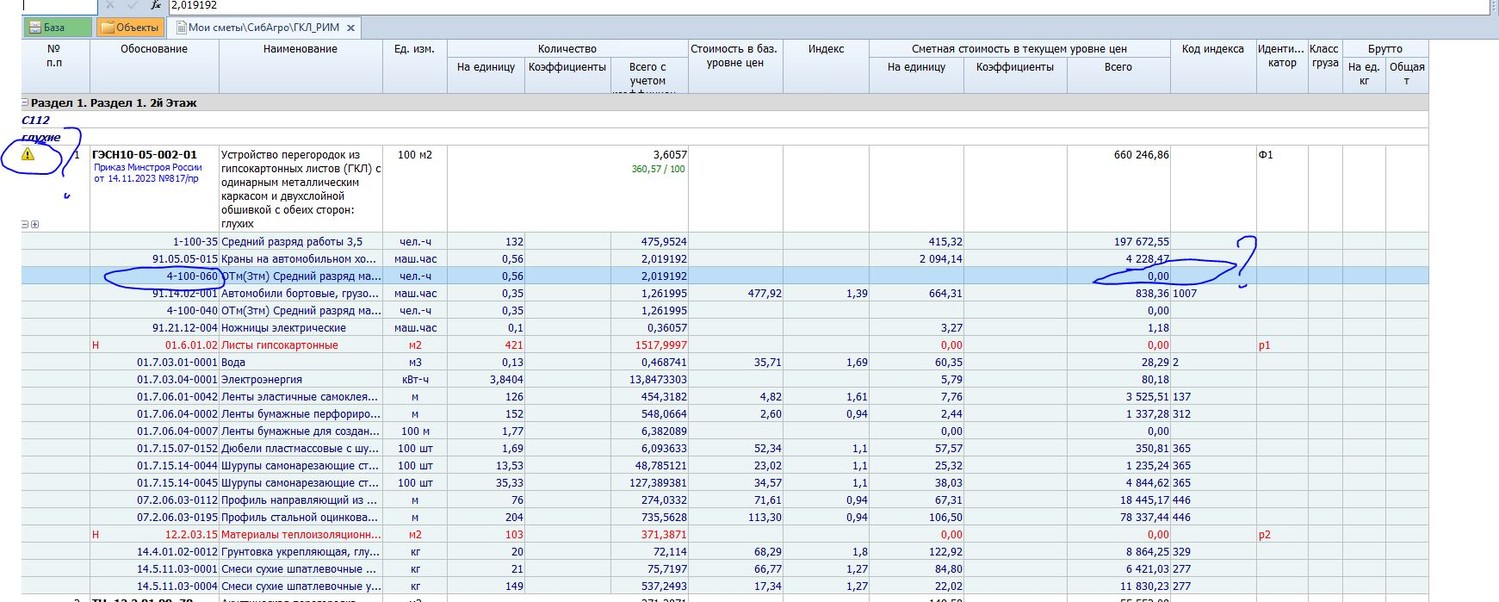Collapse the Раздел 1 section
The image size is (1499, 602).
click(x=25, y=103)
